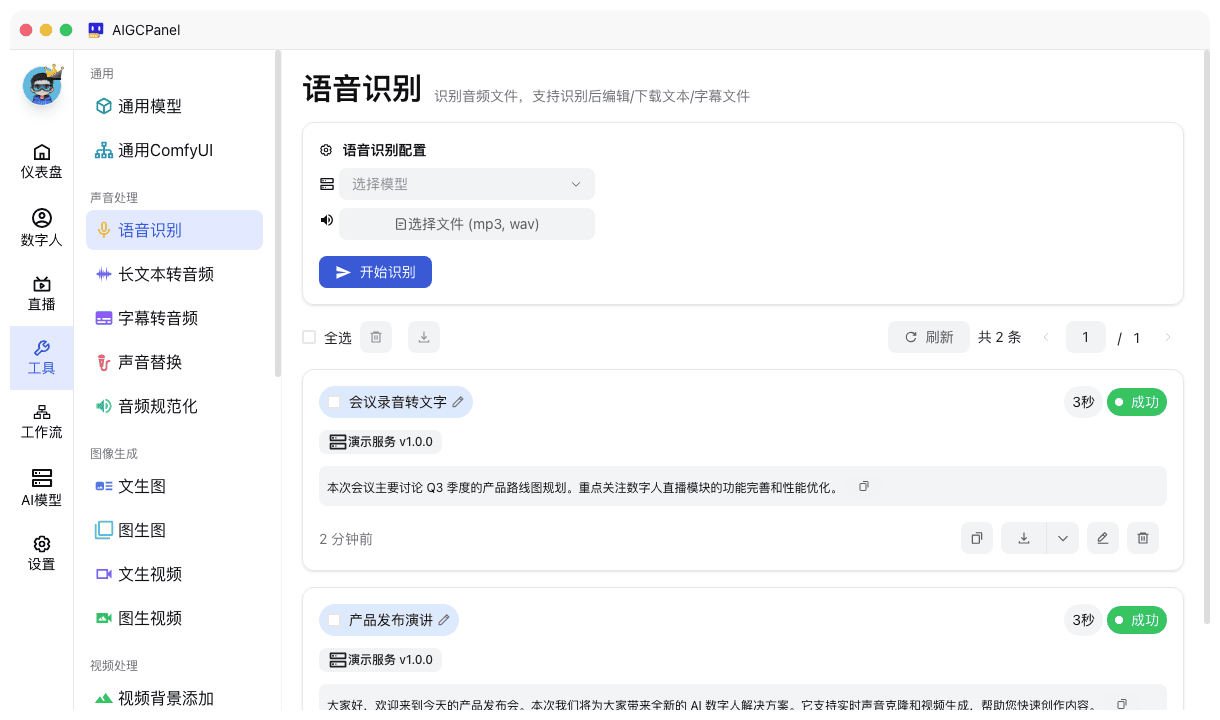Open 音频规范化 tool
1220x720 pixels.
tap(174, 406)
